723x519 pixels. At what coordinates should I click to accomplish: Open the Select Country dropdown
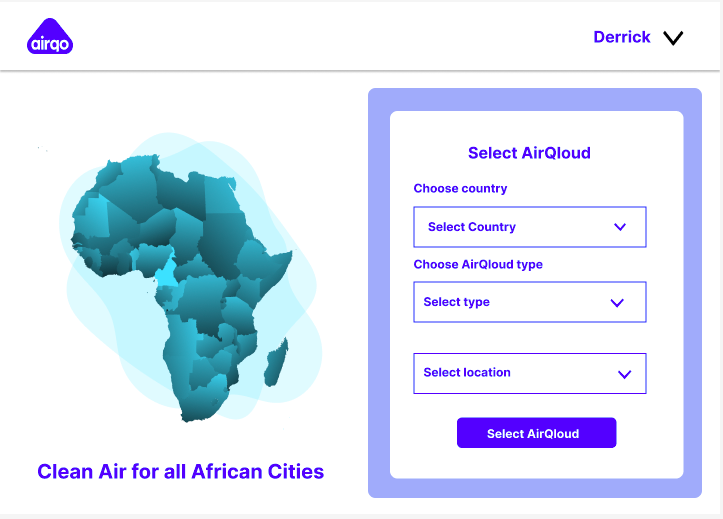click(x=530, y=227)
